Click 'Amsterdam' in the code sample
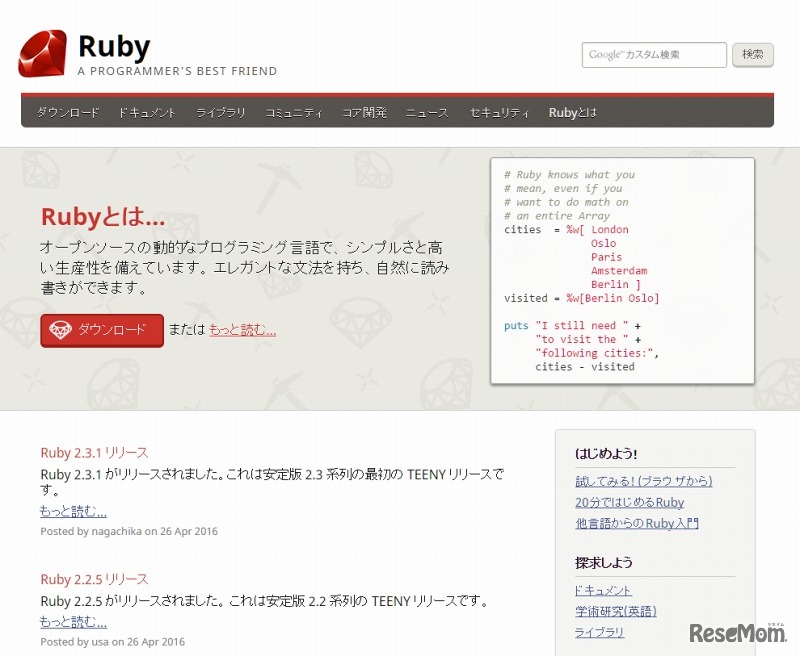The image size is (800, 656). tap(619, 270)
